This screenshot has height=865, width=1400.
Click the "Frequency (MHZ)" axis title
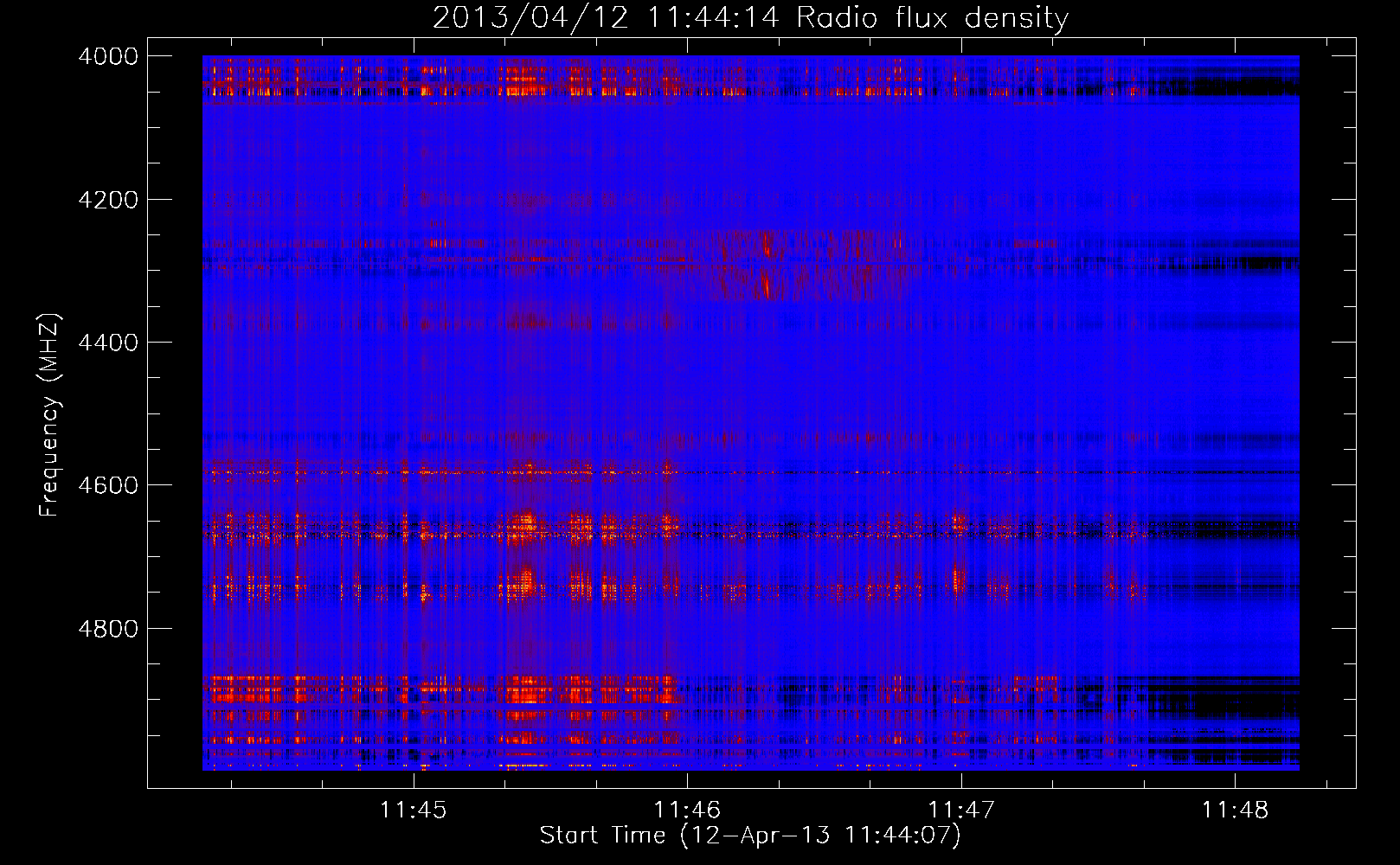[50, 415]
